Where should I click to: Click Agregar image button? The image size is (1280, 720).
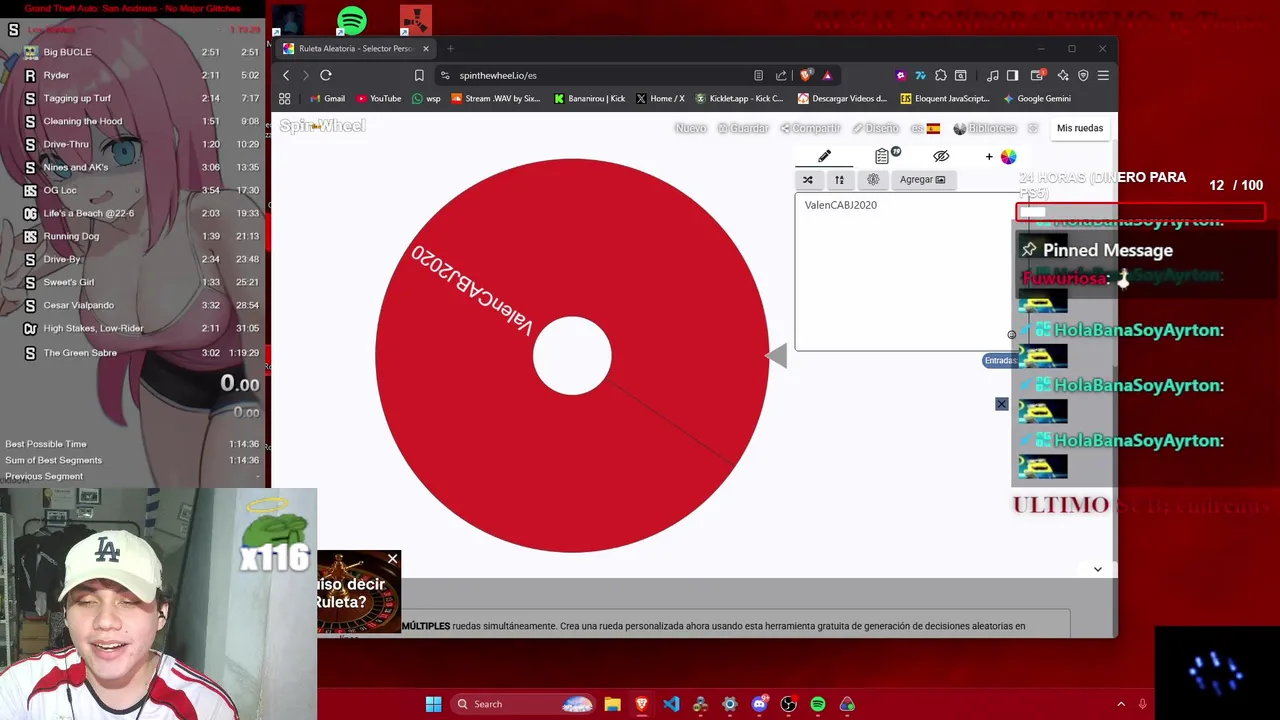point(922,180)
